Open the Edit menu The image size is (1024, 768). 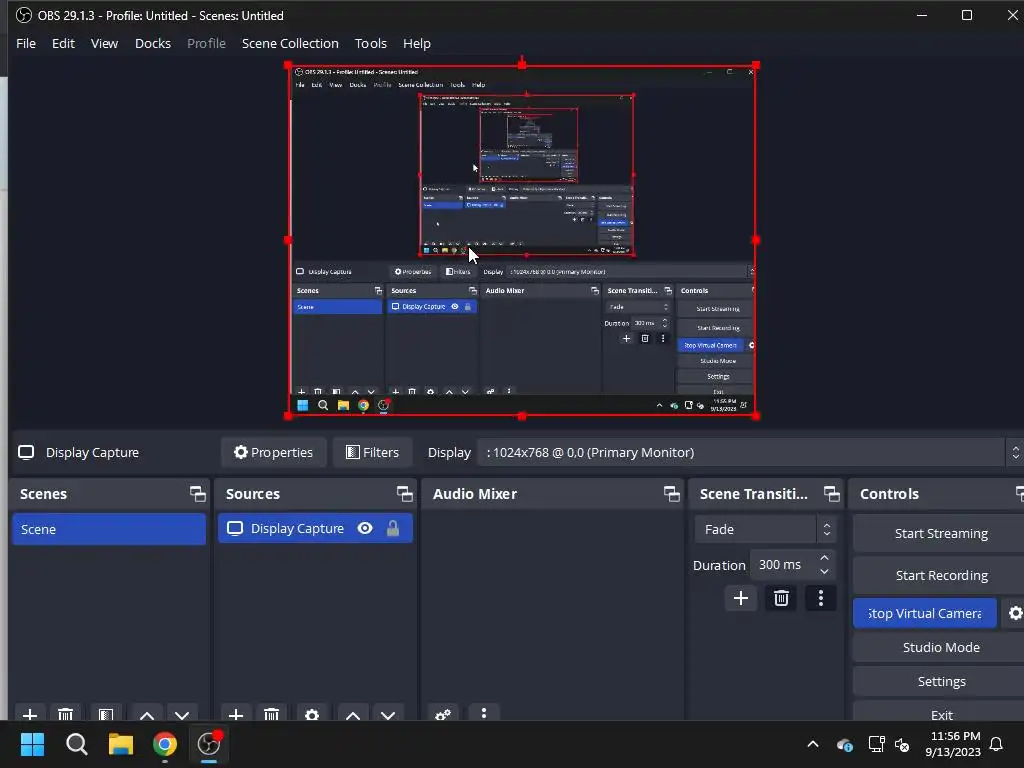pos(63,43)
